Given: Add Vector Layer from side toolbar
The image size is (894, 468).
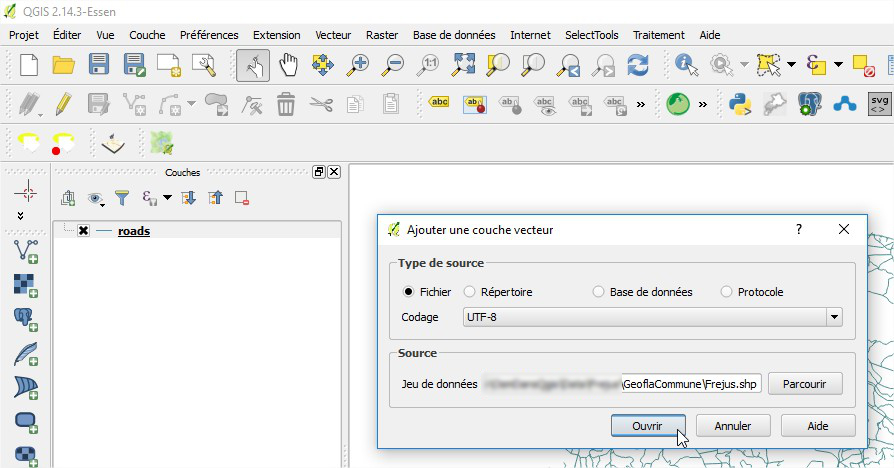Looking at the screenshot, I should tap(26, 251).
